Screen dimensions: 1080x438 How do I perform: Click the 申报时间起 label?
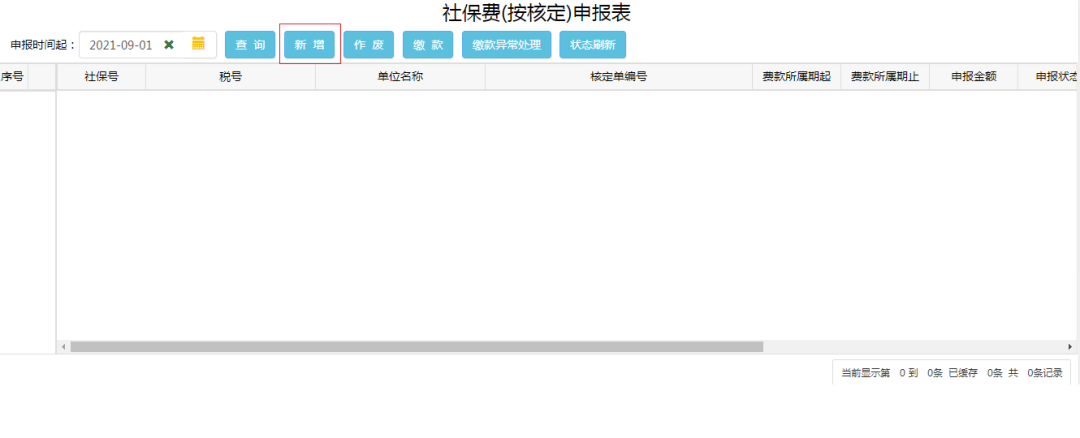[x=43, y=45]
